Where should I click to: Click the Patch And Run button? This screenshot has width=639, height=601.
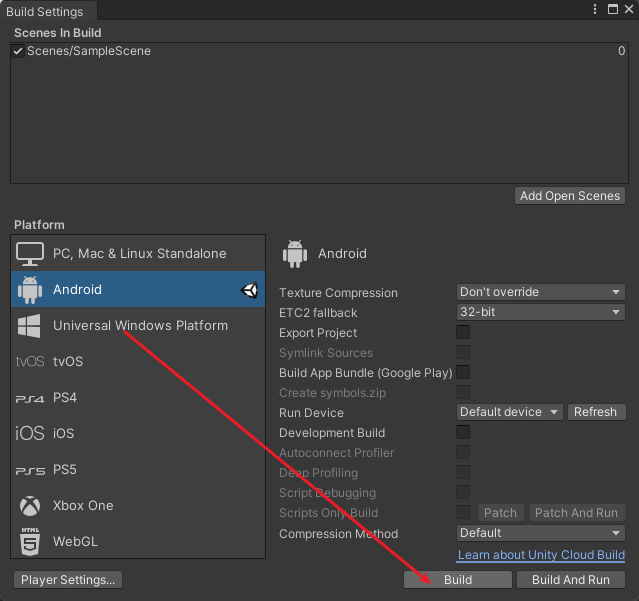pyautogui.click(x=577, y=513)
